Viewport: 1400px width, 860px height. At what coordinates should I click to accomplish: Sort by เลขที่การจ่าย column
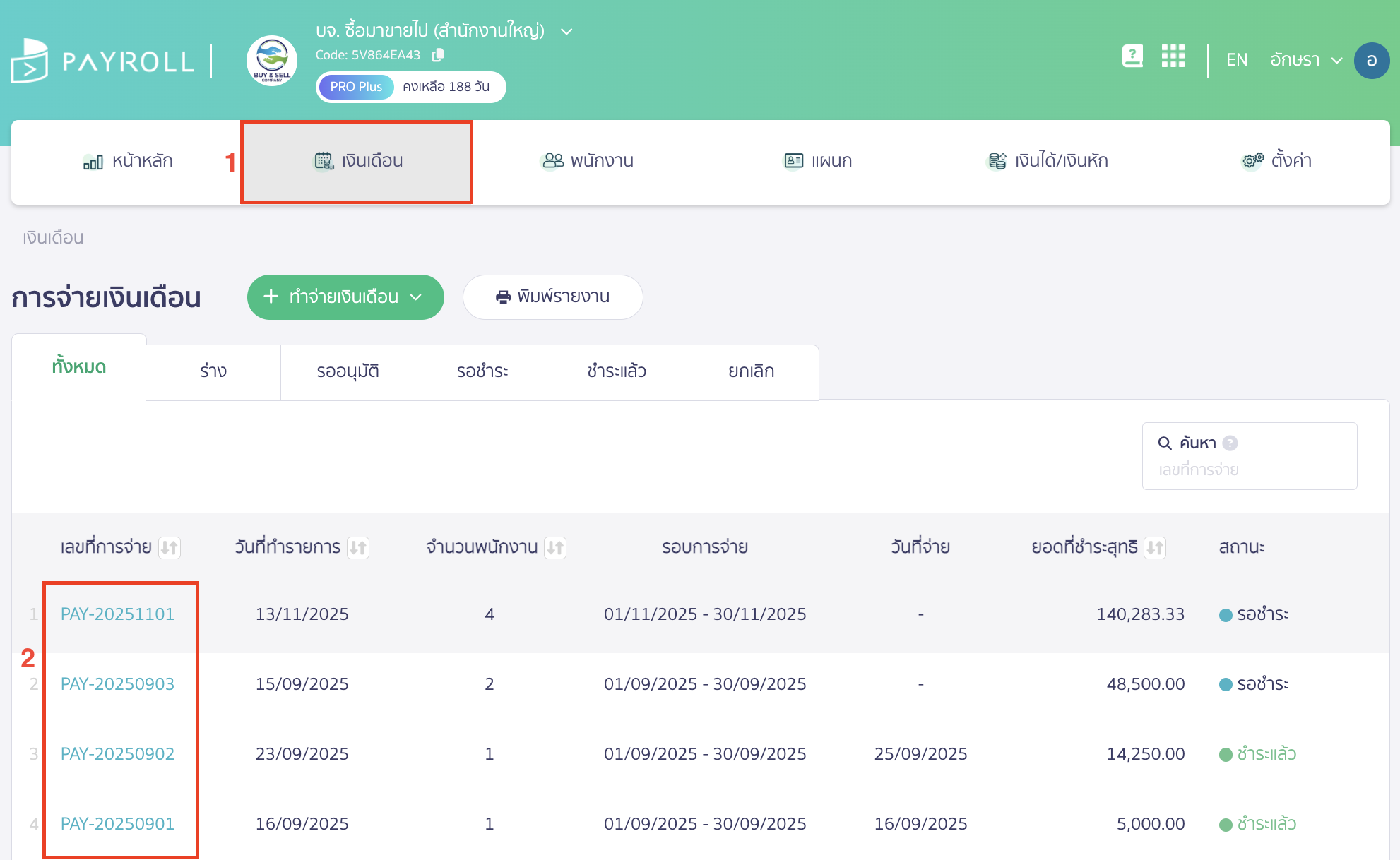[x=170, y=547]
